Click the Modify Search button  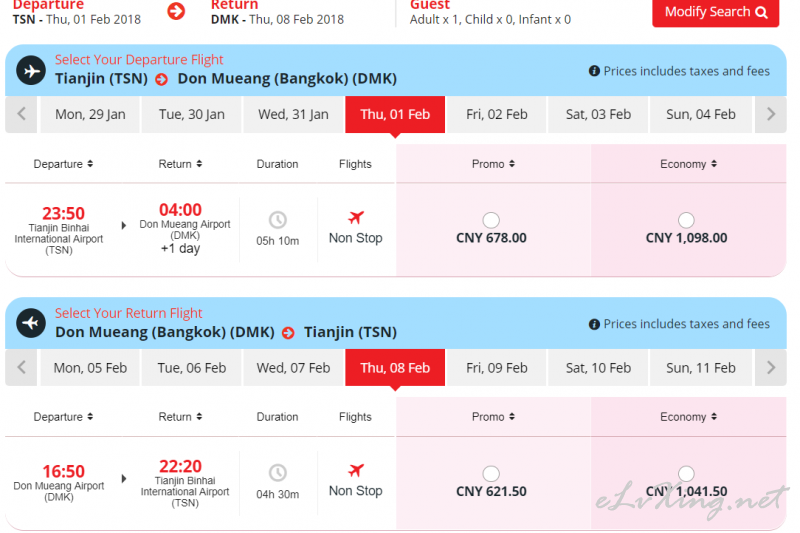[x=715, y=12]
